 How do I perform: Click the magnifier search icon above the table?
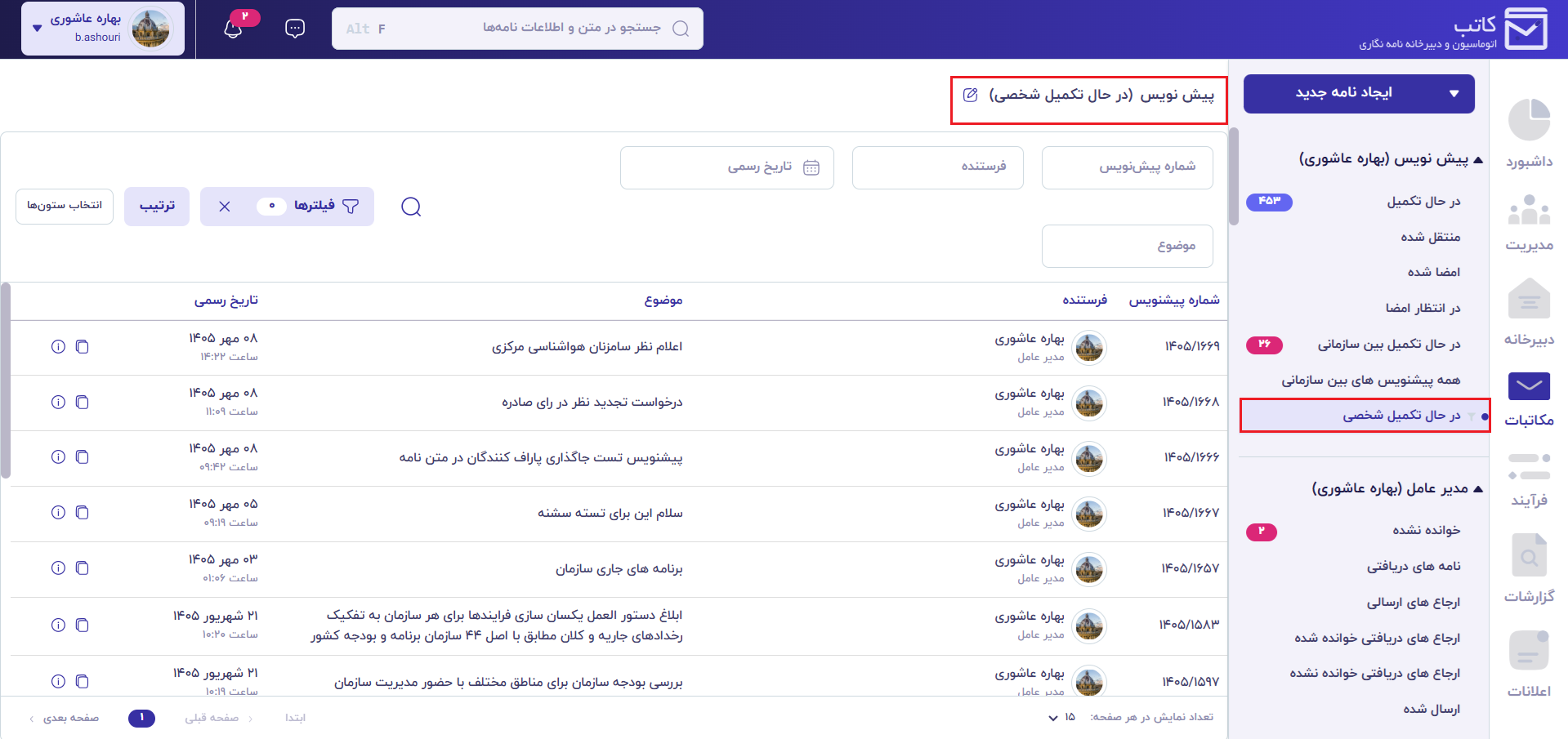pos(411,207)
